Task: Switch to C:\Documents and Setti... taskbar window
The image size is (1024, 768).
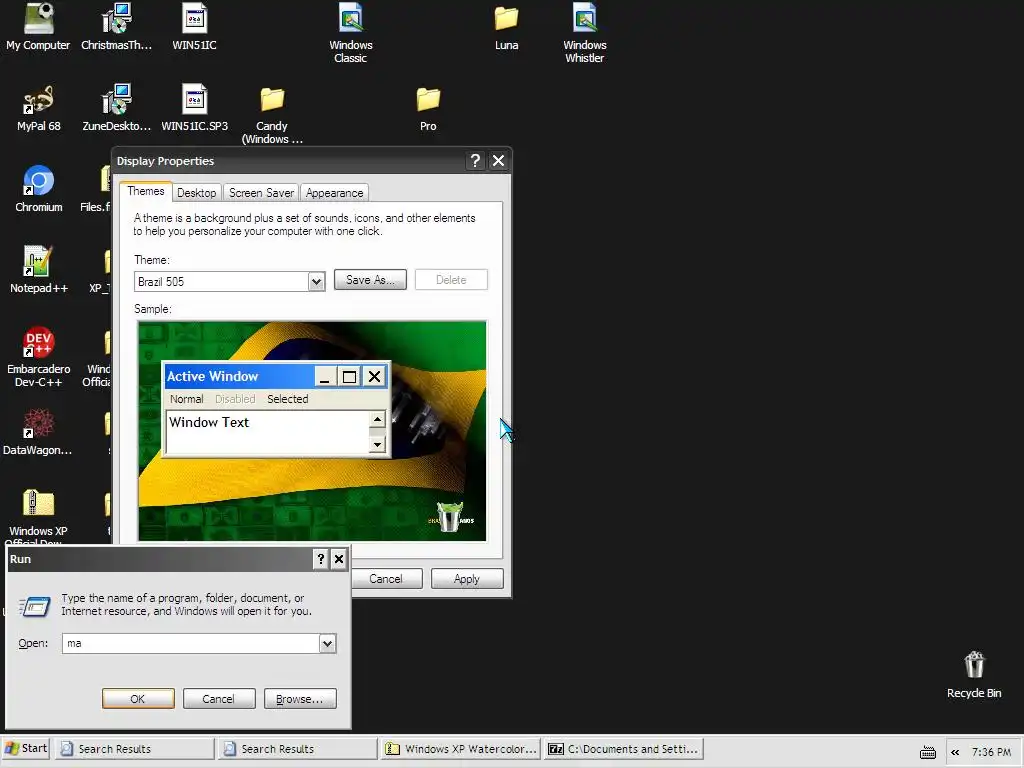Action: pos(624,748)
